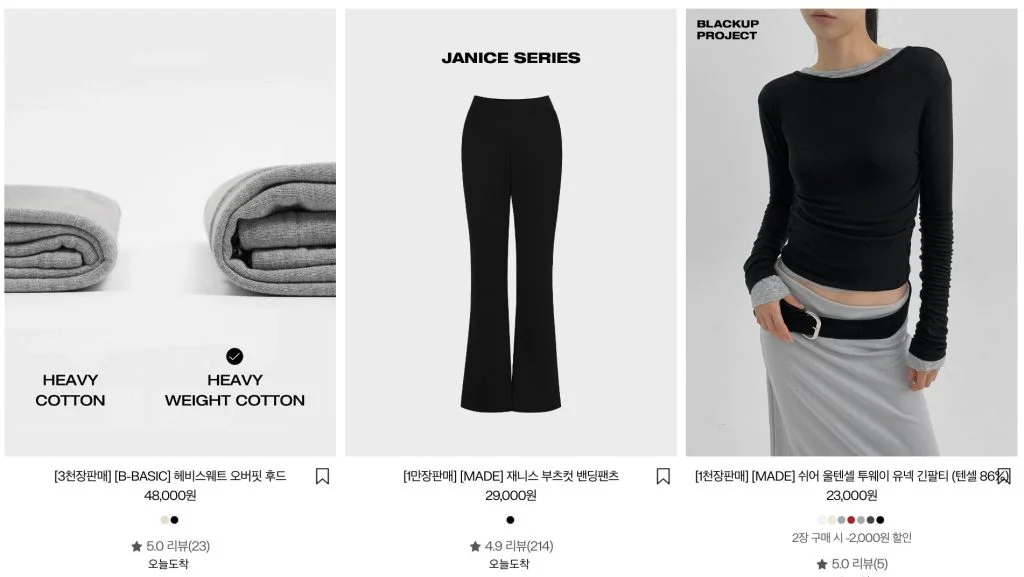Open the hoodie heavy cotton product image
This screenshot has width=1024, height=577.
pos(170,232)
